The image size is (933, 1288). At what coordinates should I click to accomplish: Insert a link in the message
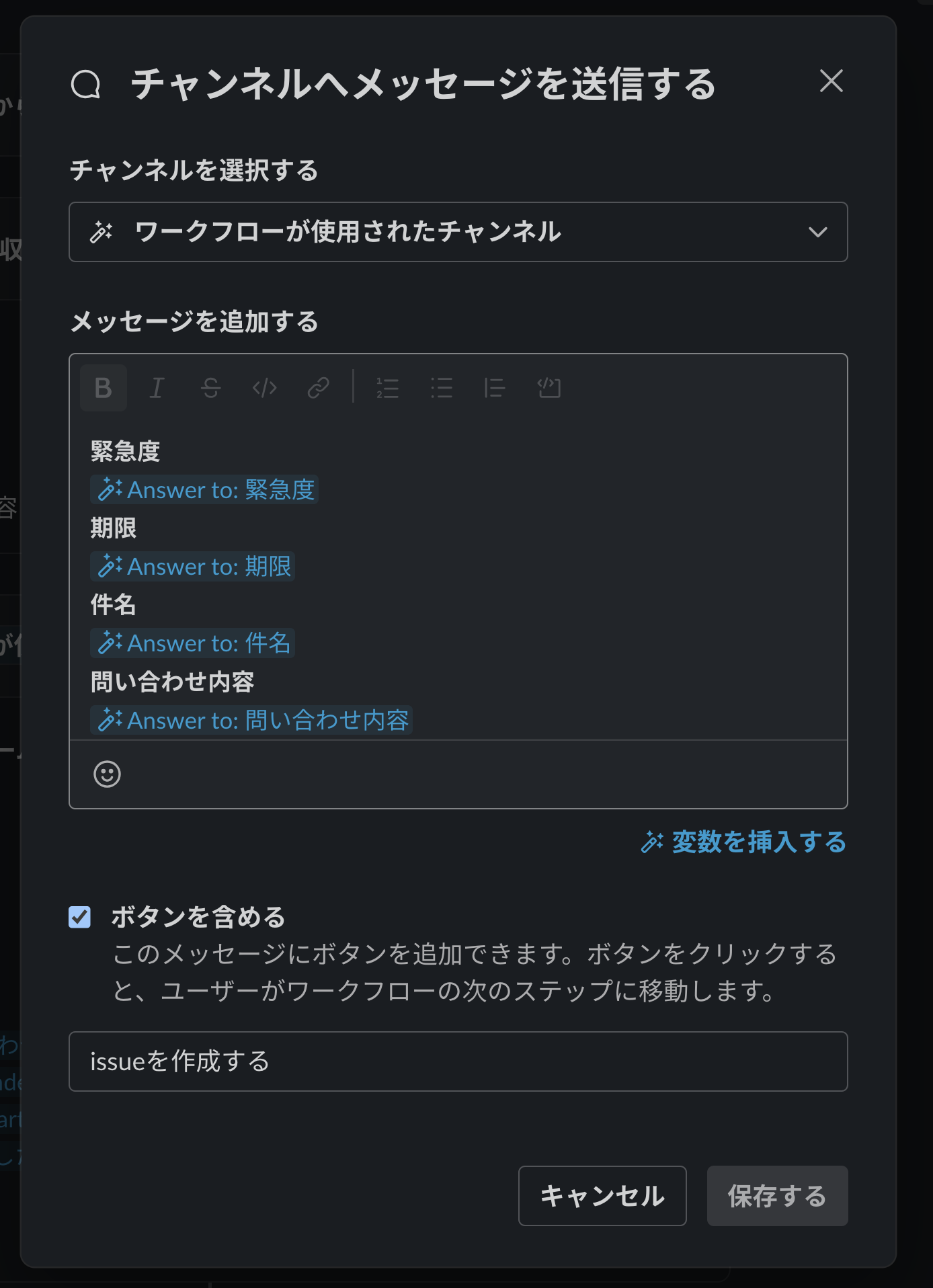pyautogui.click(x=317, y=388)
